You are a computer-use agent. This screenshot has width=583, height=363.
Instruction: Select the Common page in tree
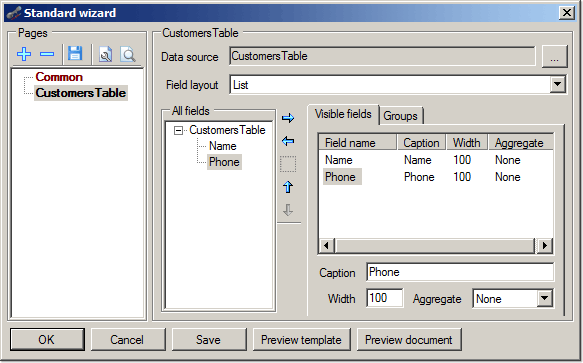point(59,77)
